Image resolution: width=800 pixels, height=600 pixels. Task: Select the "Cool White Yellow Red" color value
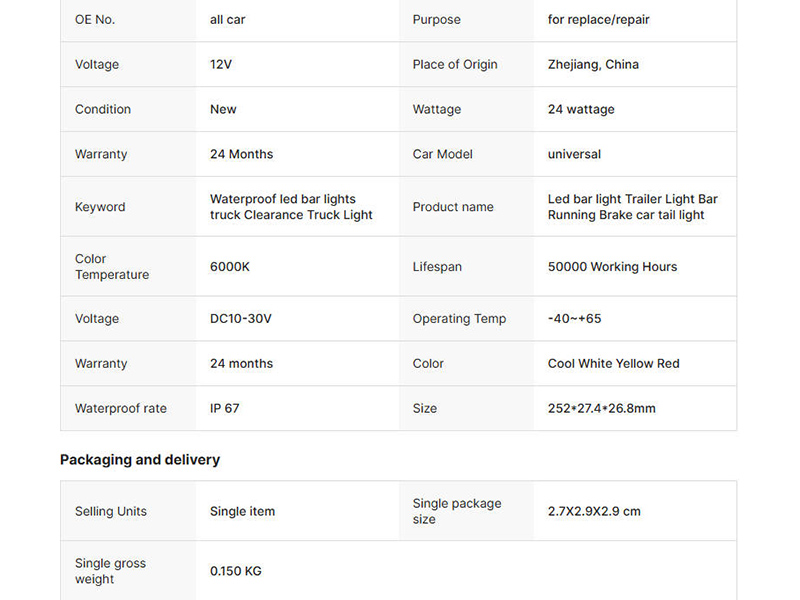pyautogui.click(x=613, y=364)
